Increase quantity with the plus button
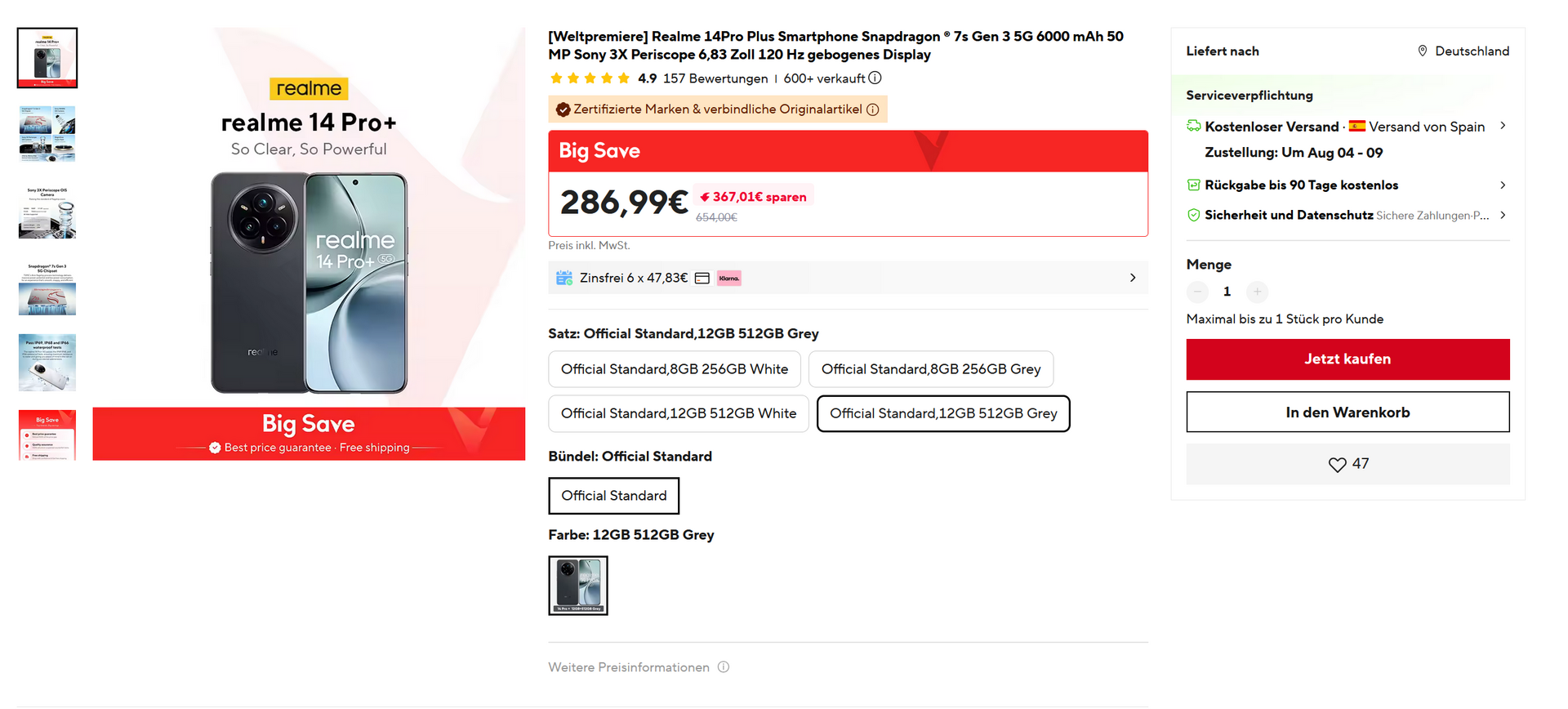The height and width of the screenshot is (709, 1568). (1257, 292)
